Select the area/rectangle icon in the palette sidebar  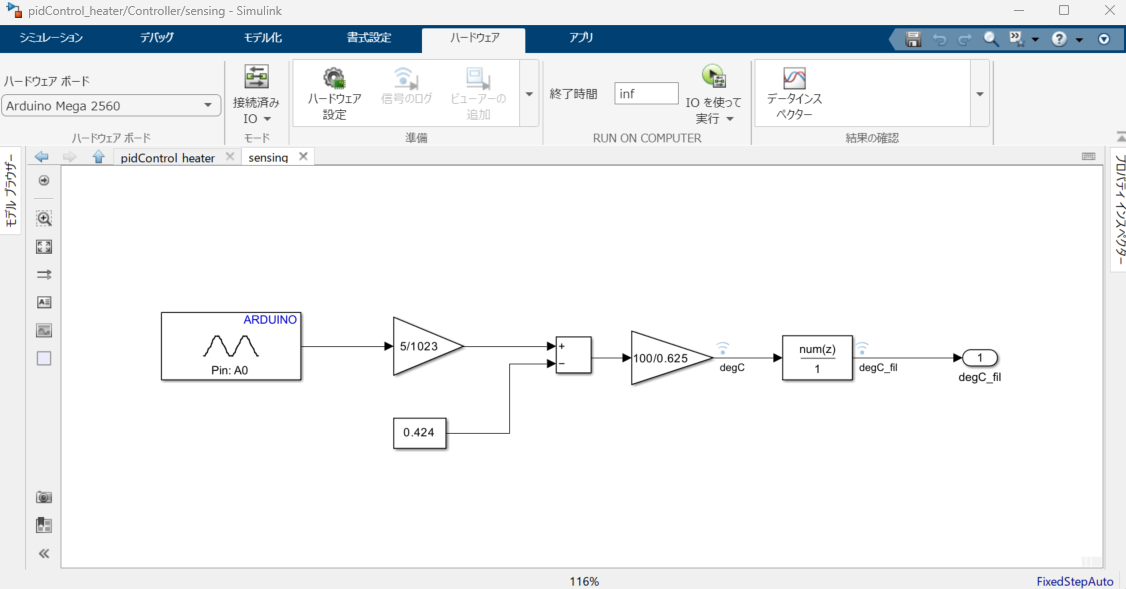tap(43, 358)
